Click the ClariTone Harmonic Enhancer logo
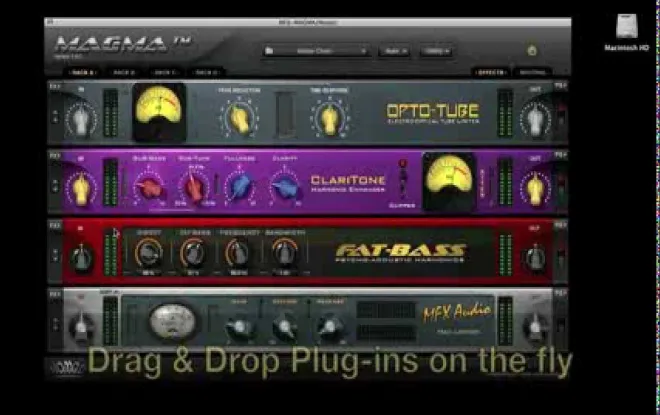This screenshot has width=660, height=415. (348, 184)
